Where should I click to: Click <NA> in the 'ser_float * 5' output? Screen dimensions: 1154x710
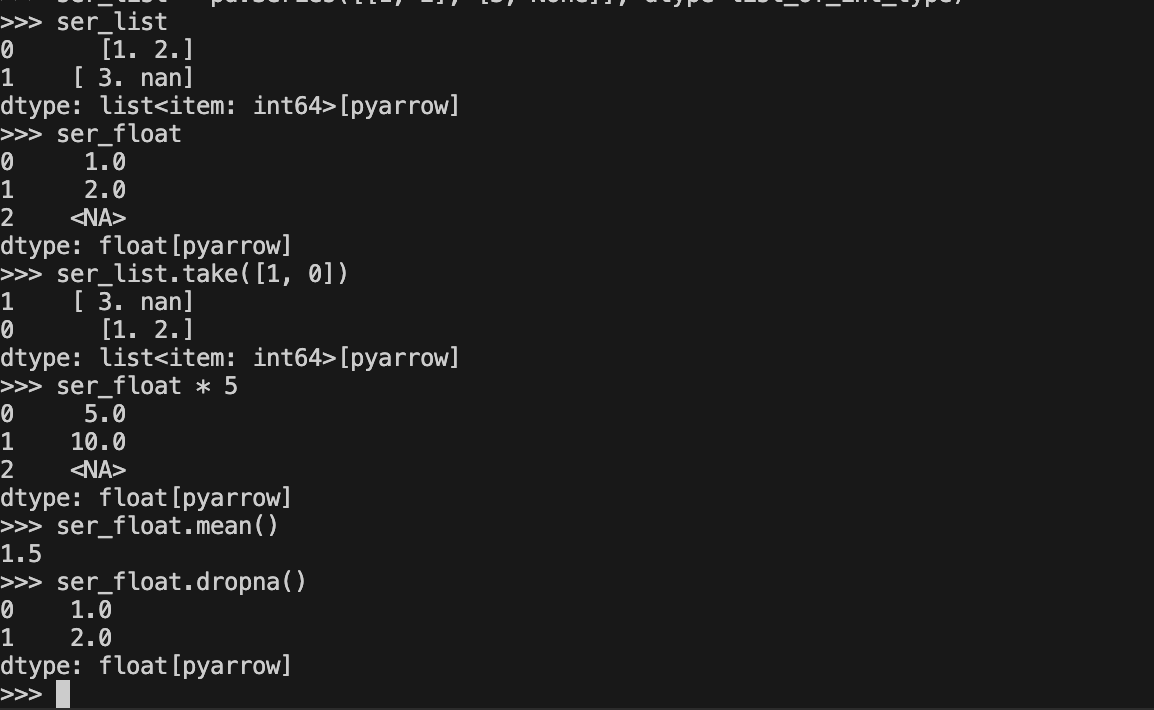(98, 470)
